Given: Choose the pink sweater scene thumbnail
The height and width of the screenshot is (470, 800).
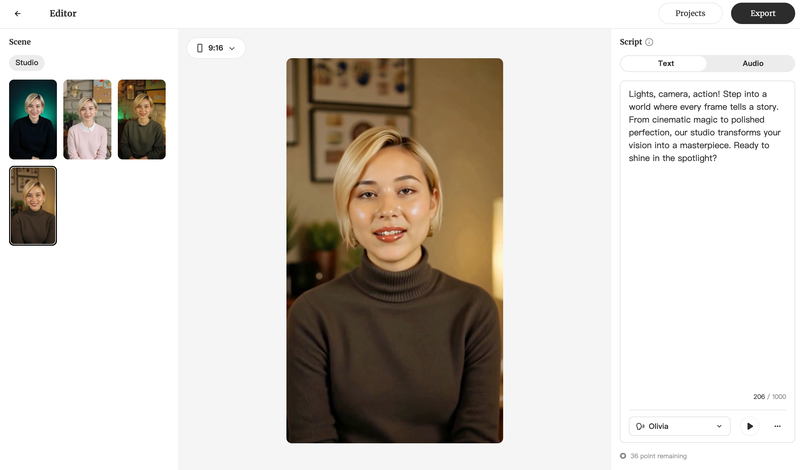Looking at the screenshot, I should 87,119.
